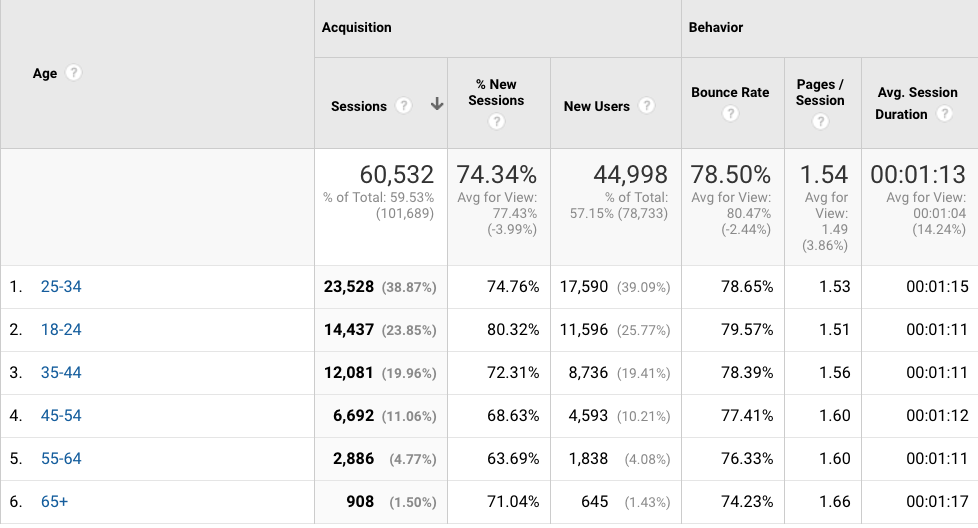Click the Pages / Session help icon

[x=820, y=122]
